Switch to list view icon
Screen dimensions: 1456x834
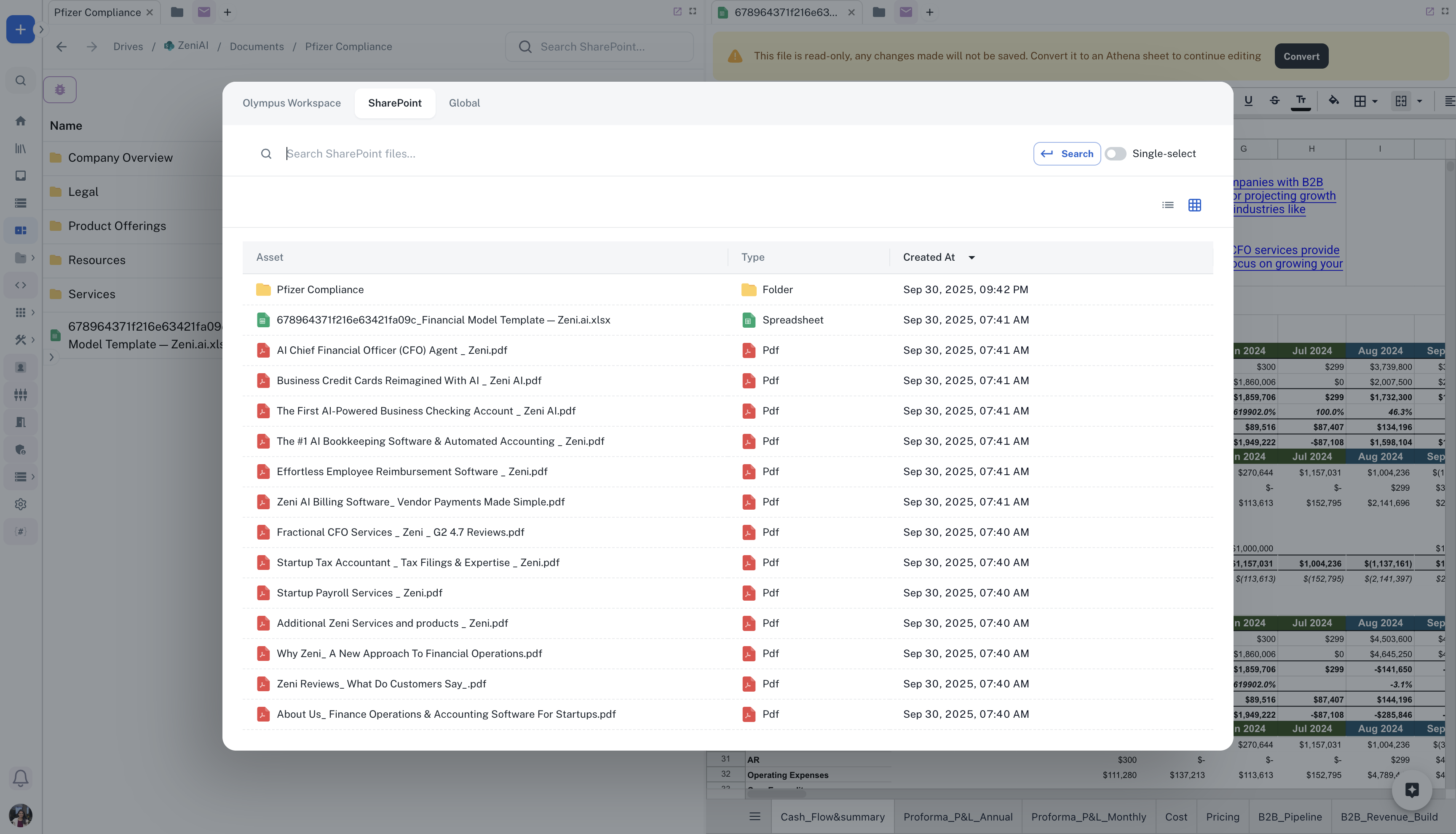[1167, 205]
